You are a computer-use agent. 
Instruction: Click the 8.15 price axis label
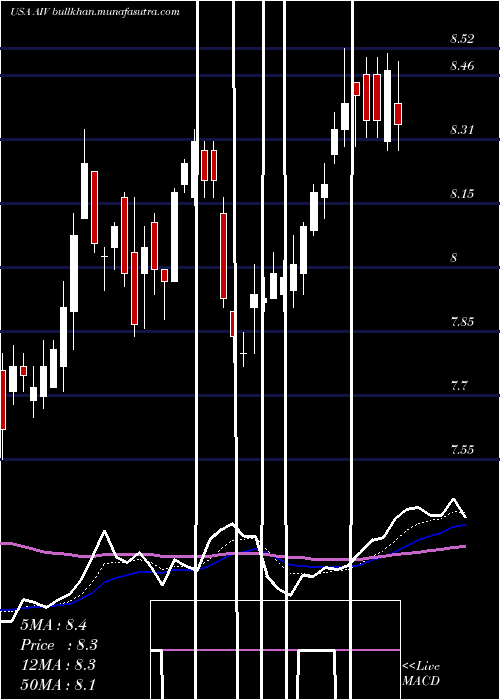(462, 194)
